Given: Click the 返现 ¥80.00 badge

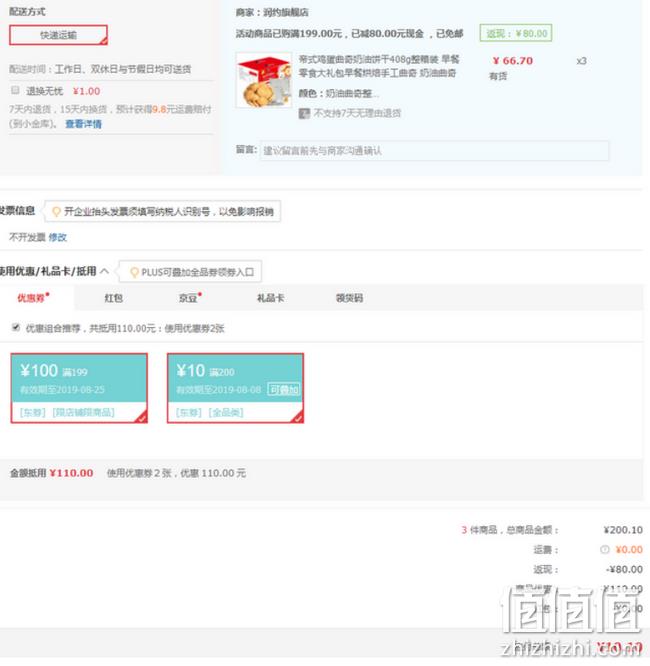Looking at the screenshot, I should coord(516,33).
